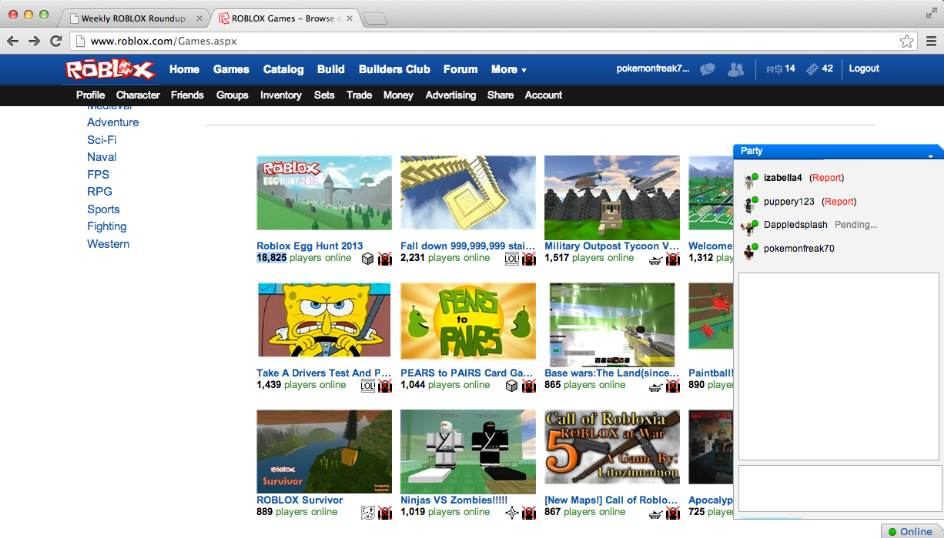
Task: Open the messages chat bubble icon
Action: [x=707, y=69]
